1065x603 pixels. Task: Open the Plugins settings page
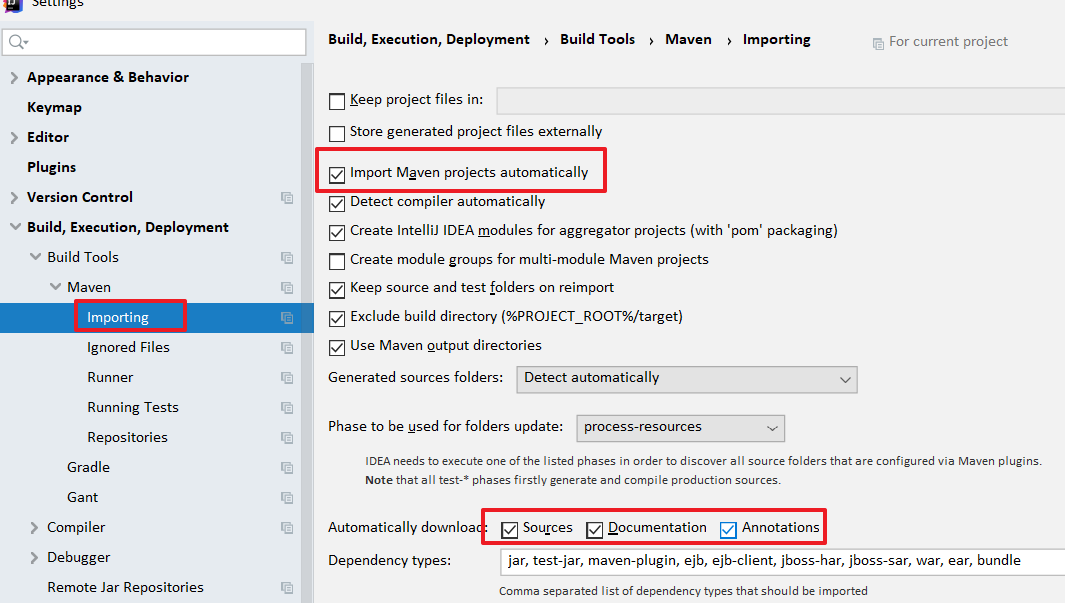[x=51, y=167]
